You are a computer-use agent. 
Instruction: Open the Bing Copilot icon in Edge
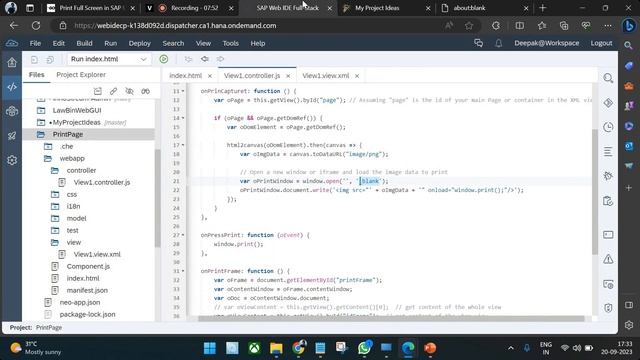click(629, 26)
